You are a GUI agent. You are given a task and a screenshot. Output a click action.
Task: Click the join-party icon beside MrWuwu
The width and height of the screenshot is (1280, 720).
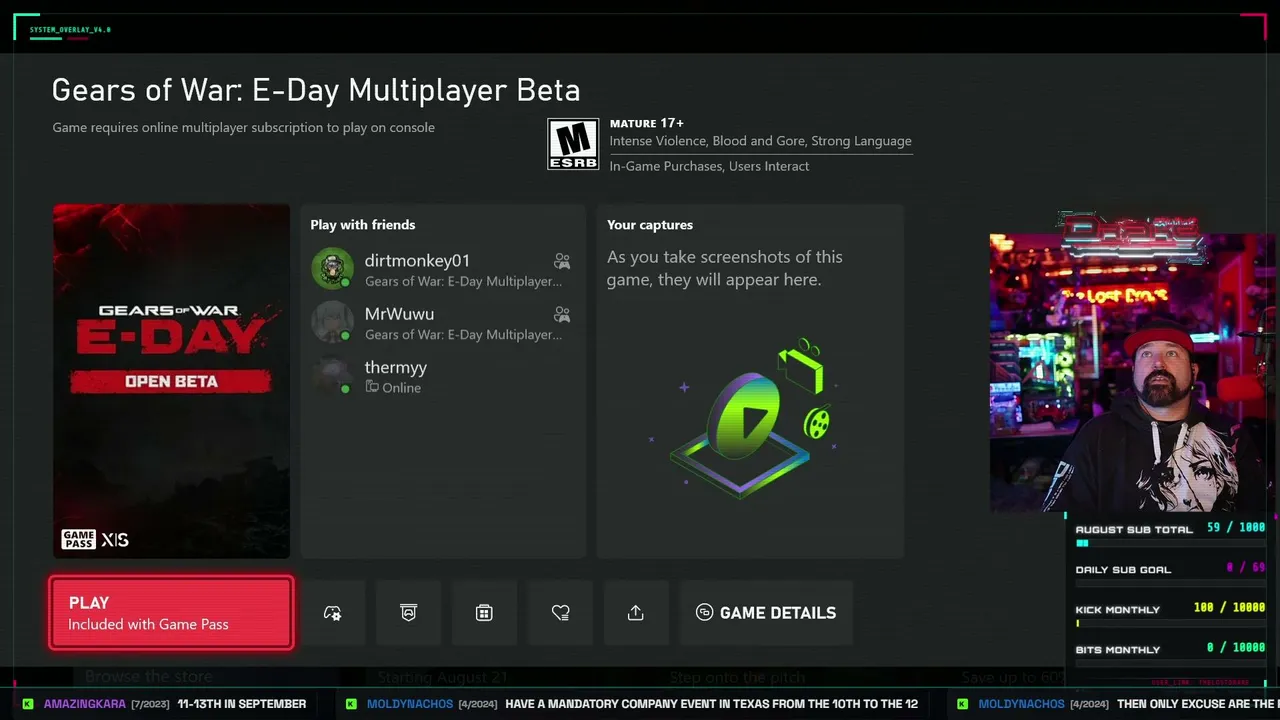tap(562, 314)
